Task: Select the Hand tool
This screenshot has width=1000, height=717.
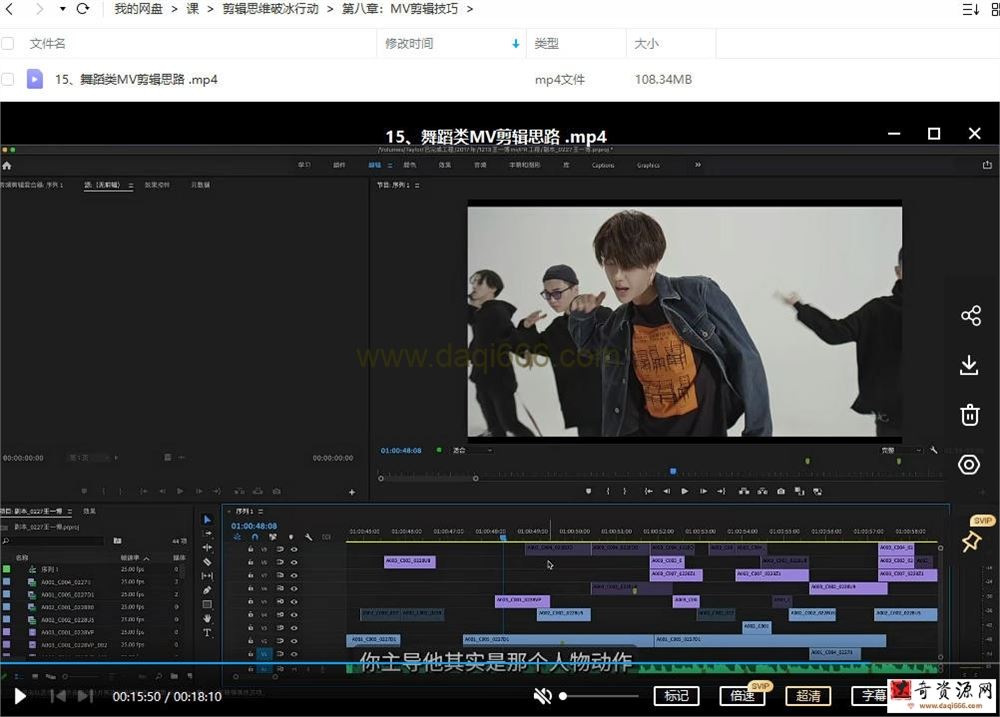Action: (x=207, y=618)
